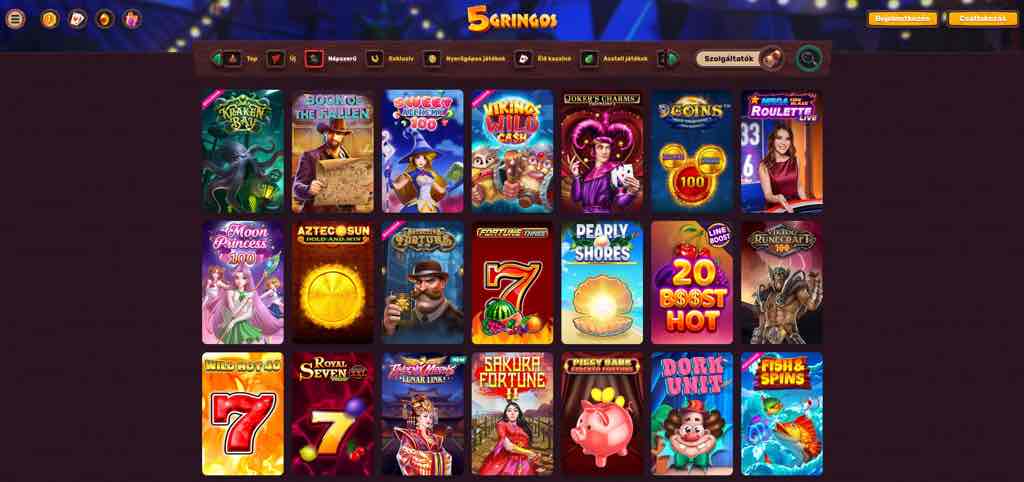
Task: Open the pink gift box icon
Action: point(132,19)
